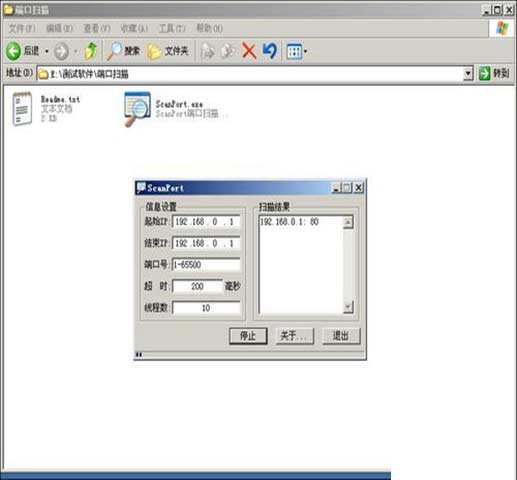Click the scan results scrollbar down arrow

pos(348,307)
